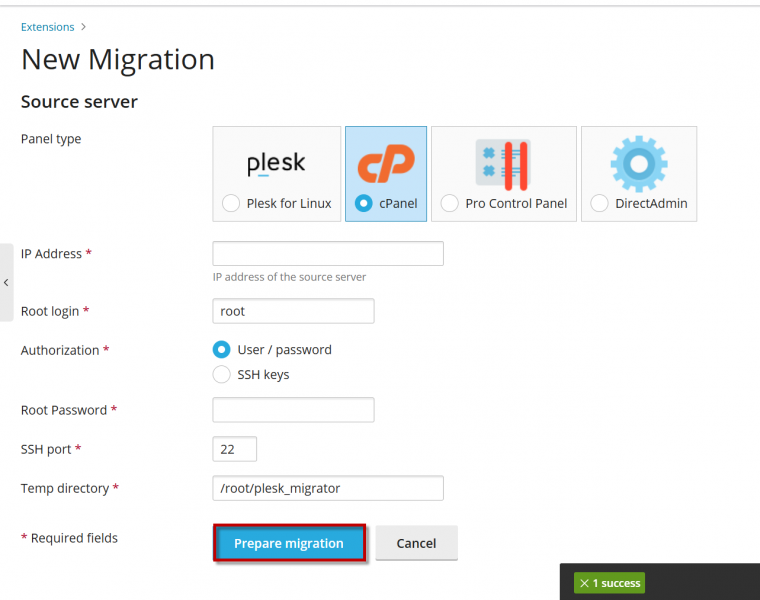Select the Plesk for Linux radio button
760x600 pixels.
[x=229, y=203]
